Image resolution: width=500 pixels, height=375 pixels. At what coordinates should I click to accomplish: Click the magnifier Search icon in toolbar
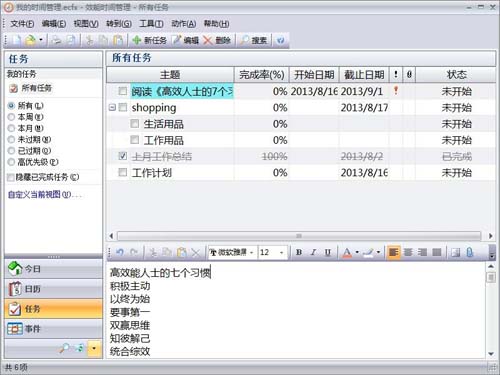(x=245, y=40)
